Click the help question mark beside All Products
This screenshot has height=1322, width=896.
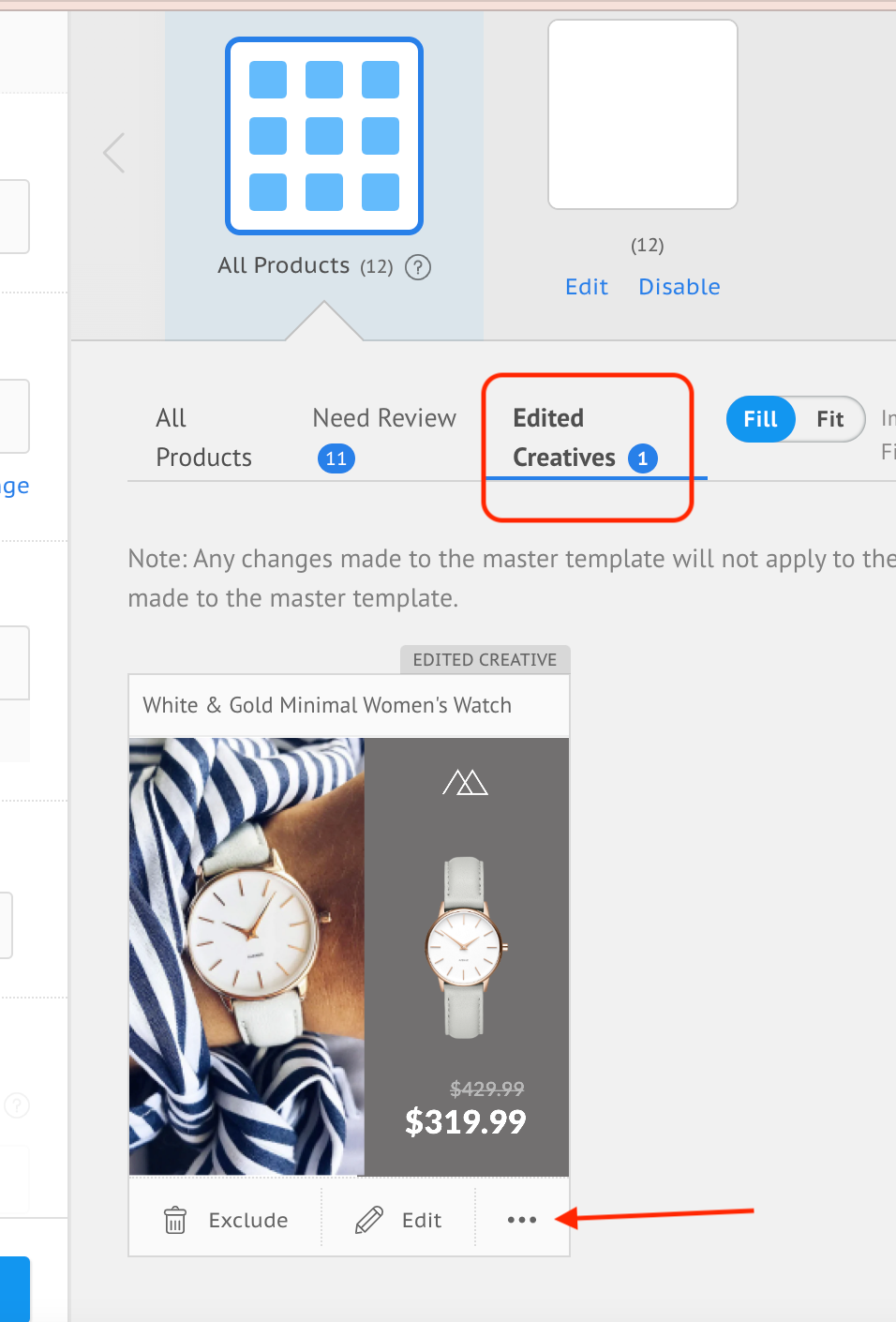(418, 267)
